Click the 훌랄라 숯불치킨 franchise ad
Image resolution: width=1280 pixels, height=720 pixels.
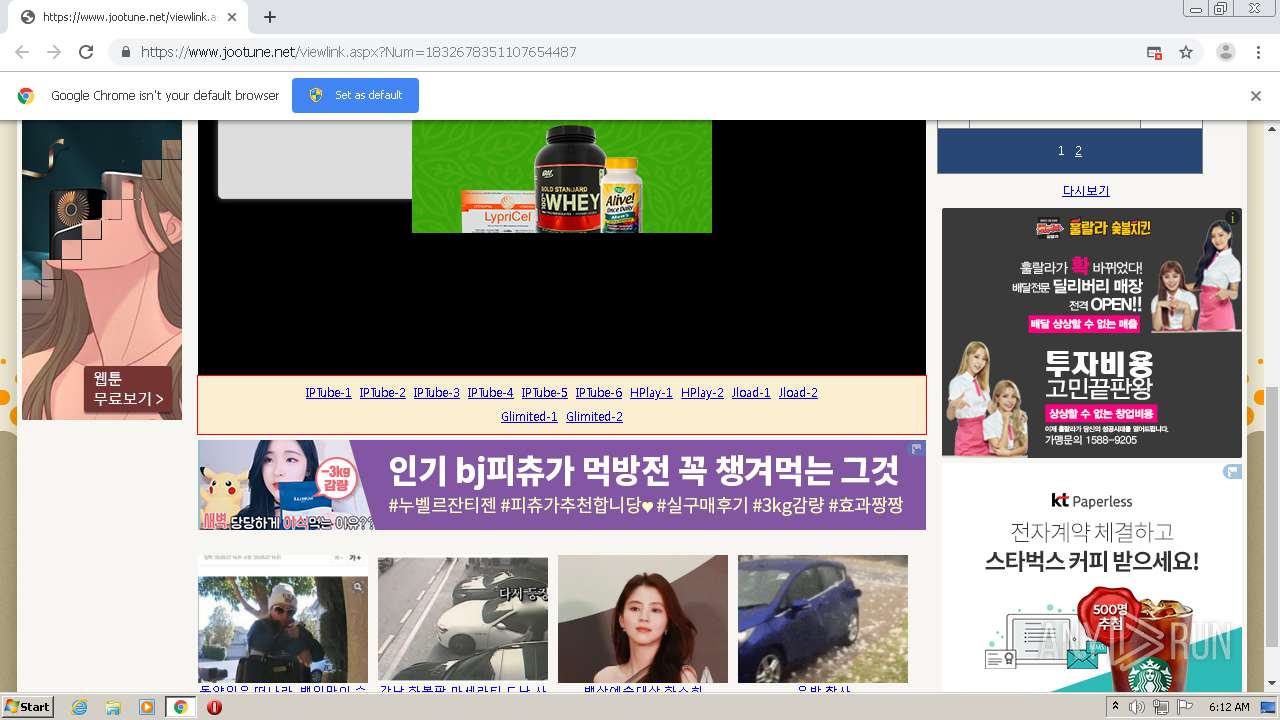pos(1092,333)
